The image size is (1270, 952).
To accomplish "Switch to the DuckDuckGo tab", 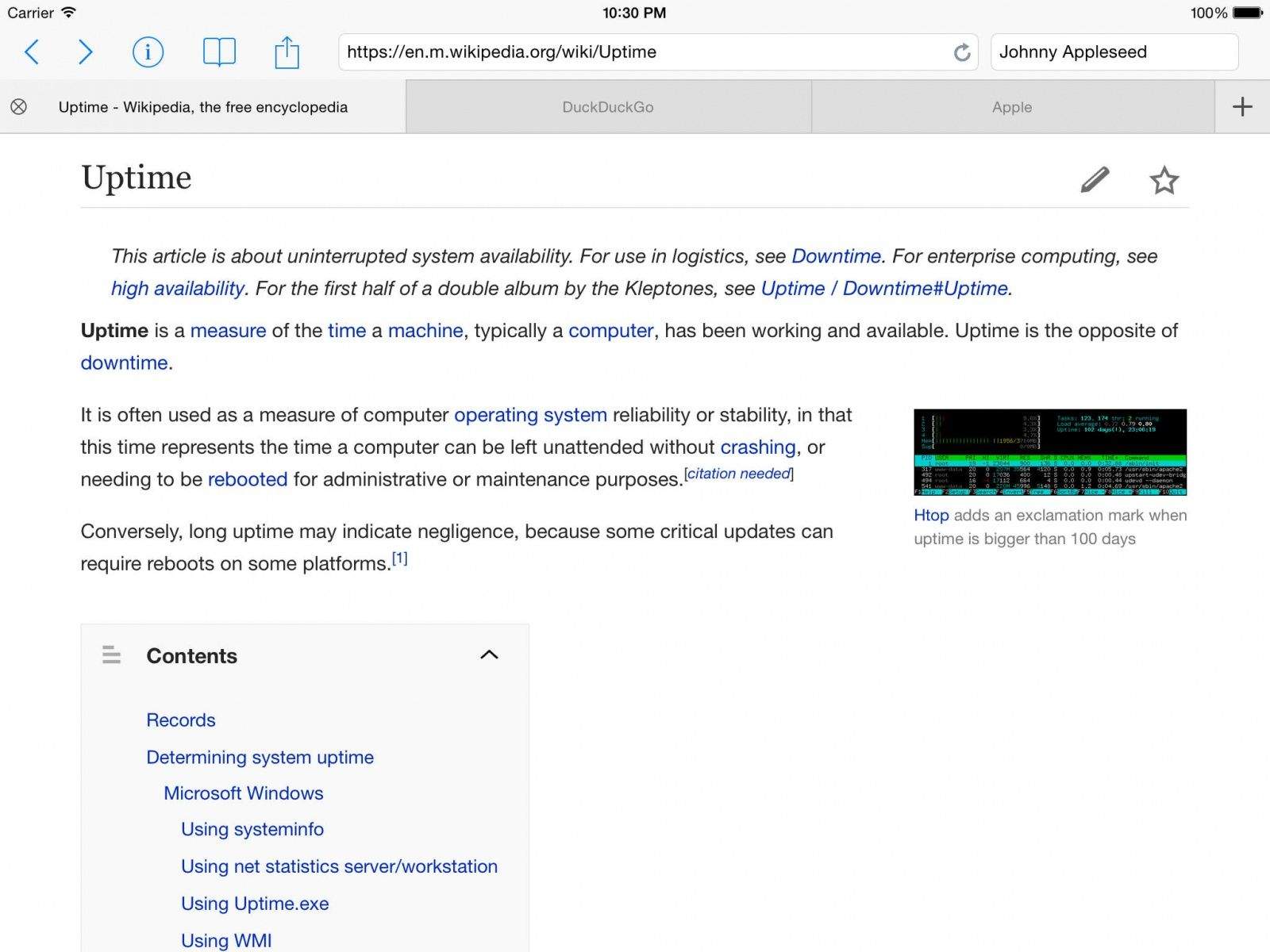I will (x=608, y=107).
